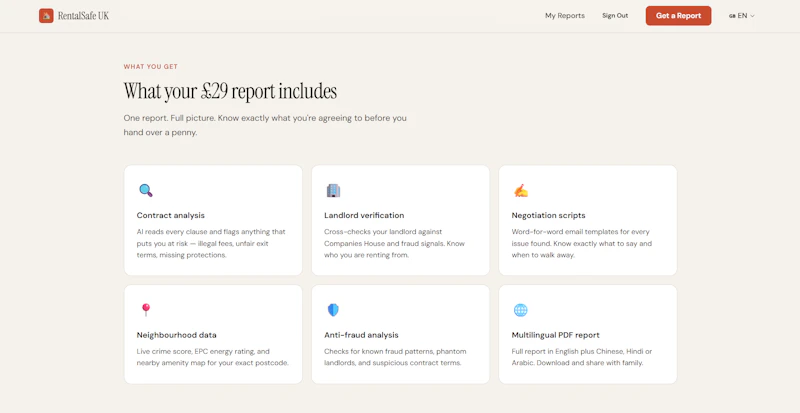Click the WHAT YOU GET section label
Viewport: 800px width, 413px height.
click(151, 67)
